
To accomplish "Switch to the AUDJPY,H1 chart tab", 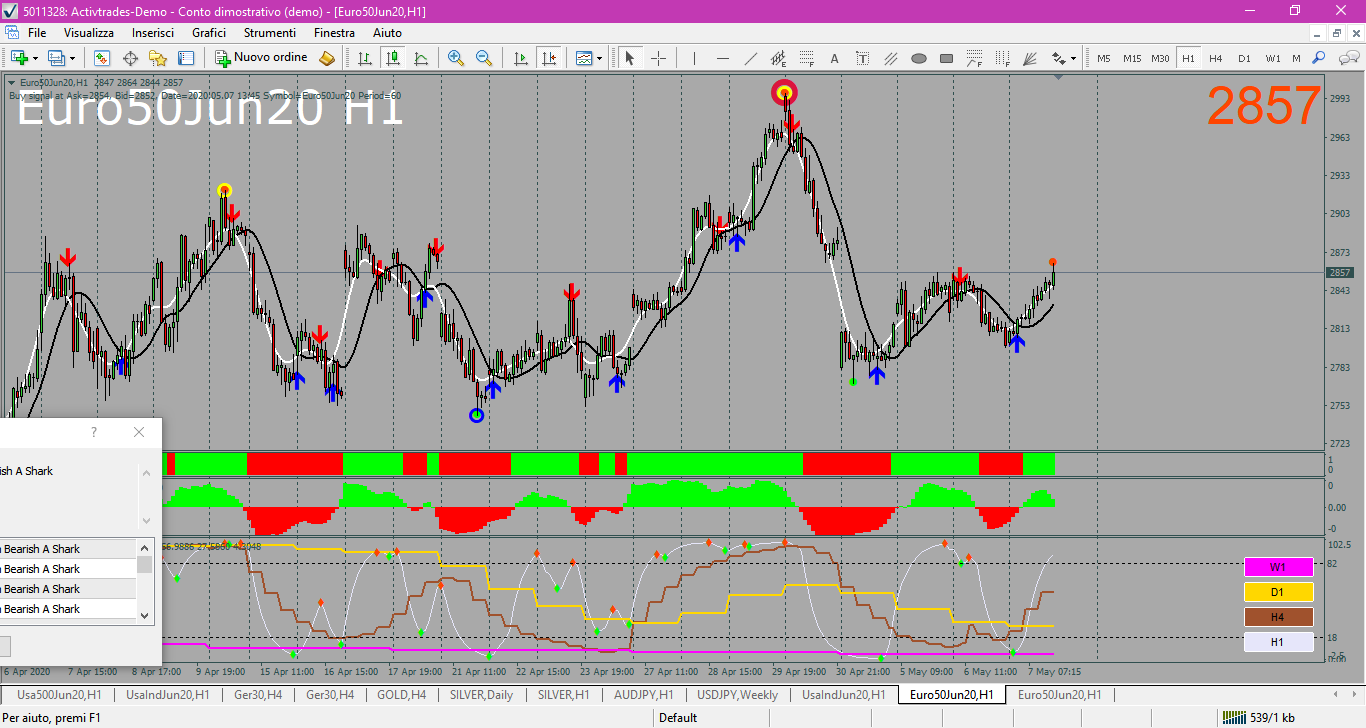I will [643, 694].
